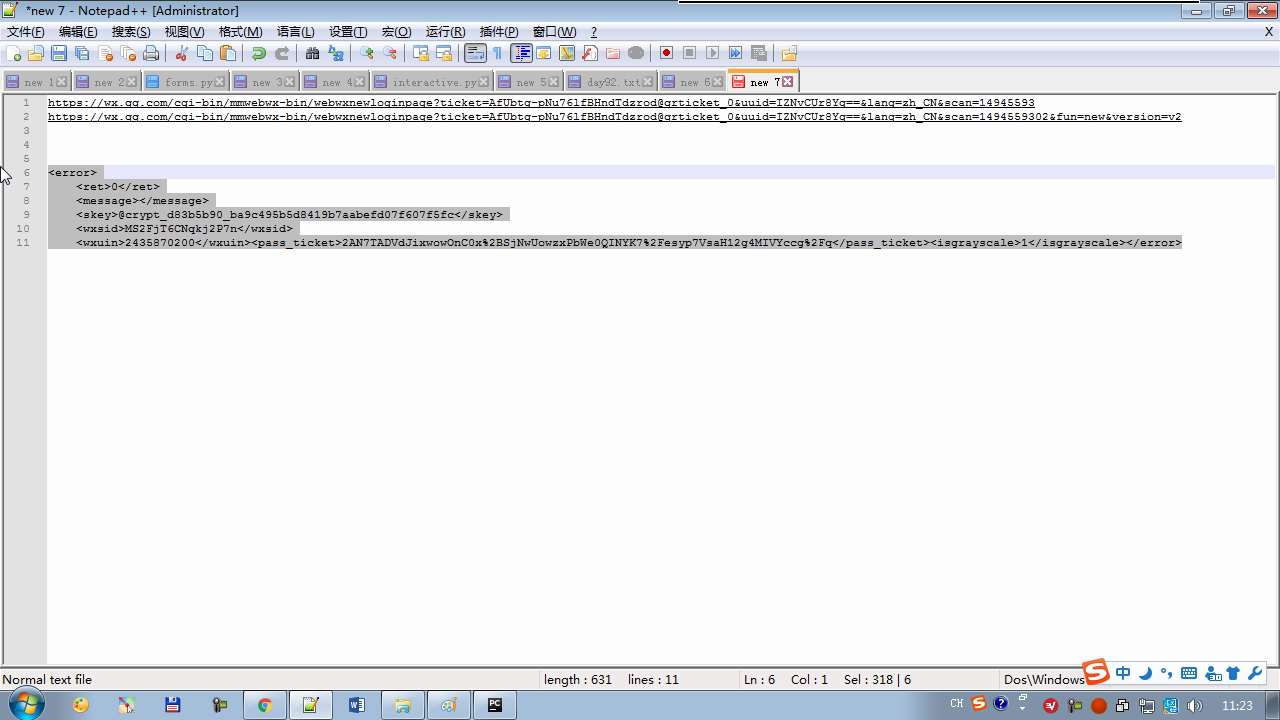Open Microsoft Word from the taskbar
The height and width of the screenshot is (720, 1280).
357,705
